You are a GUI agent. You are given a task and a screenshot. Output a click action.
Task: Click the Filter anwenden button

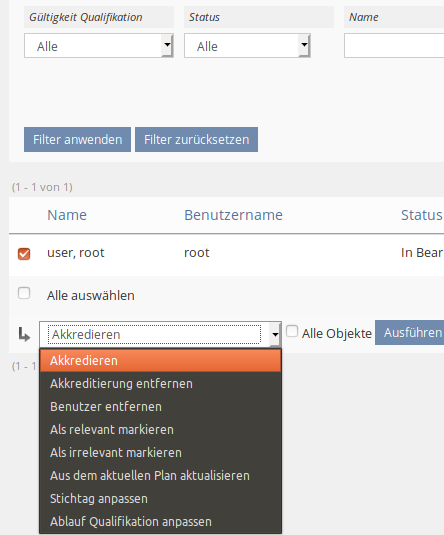click(77, 140)
